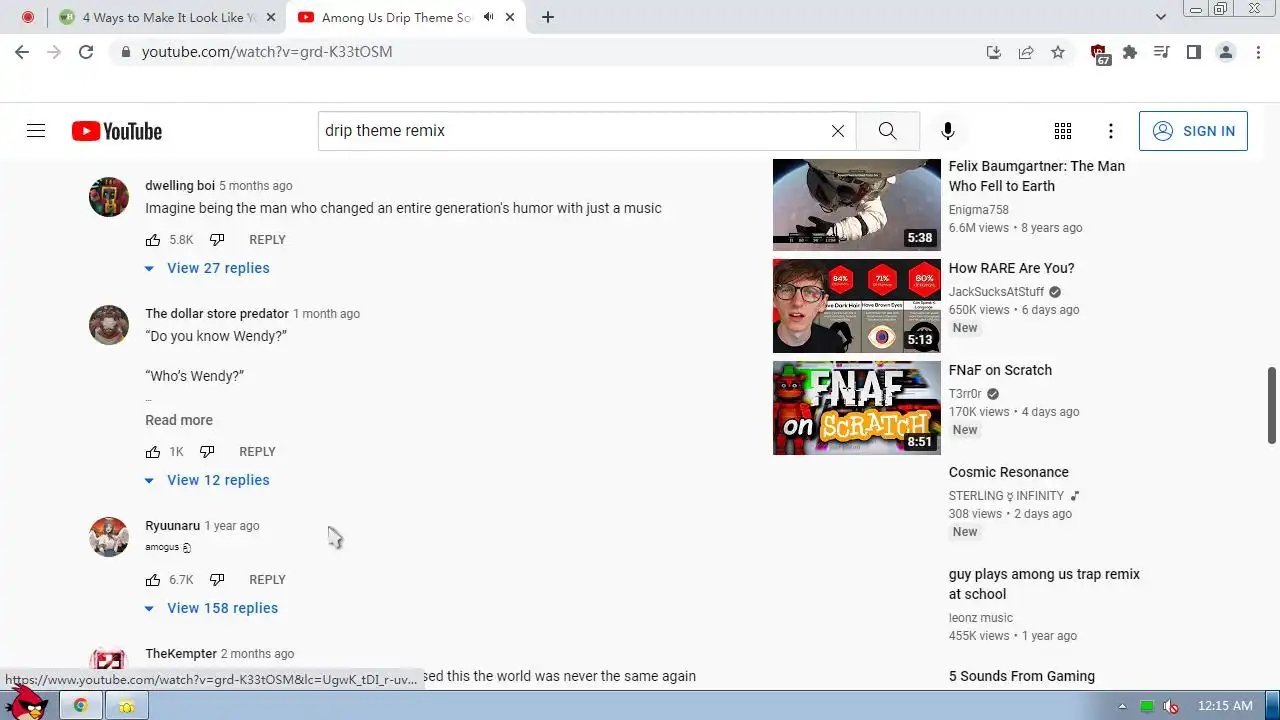Screen dimensions: 1280x720
Task: Open The dollar store predator's avatar
Action: (x=109, y=325)
